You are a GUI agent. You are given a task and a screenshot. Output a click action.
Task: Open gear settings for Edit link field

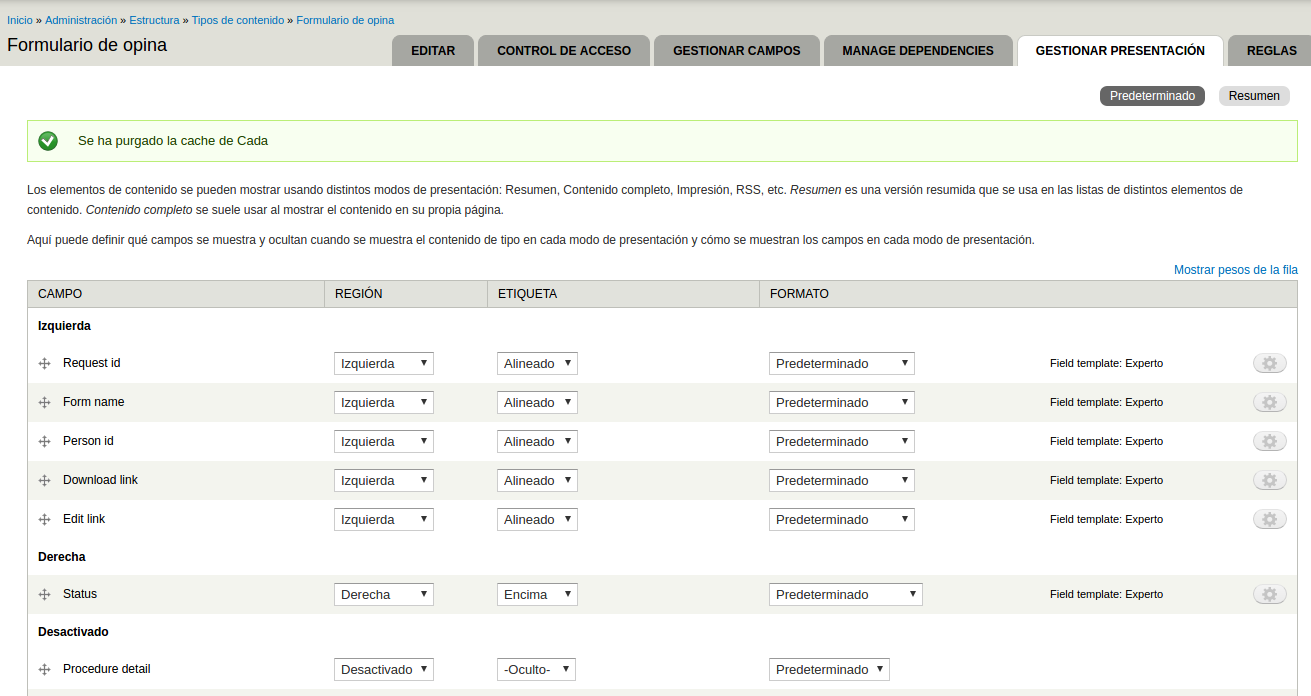1269,520
